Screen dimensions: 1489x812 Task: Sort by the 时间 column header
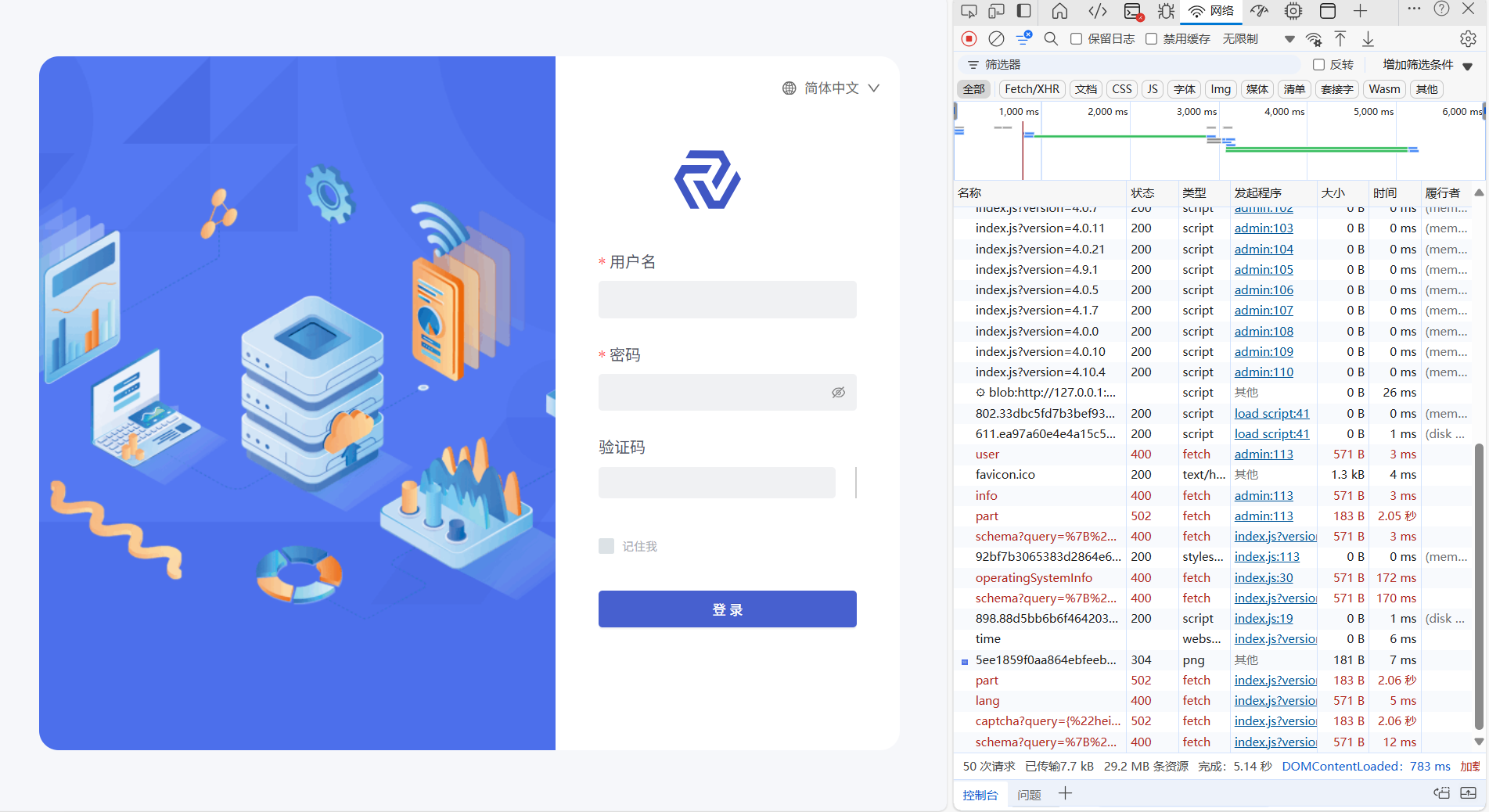[1394, 193]
